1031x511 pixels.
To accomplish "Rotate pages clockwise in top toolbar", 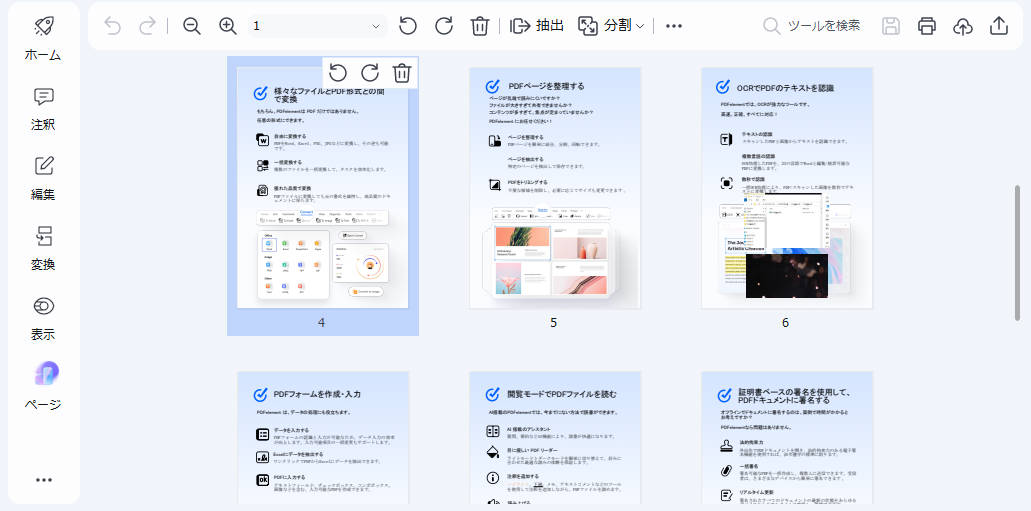I will coord(444,26).
